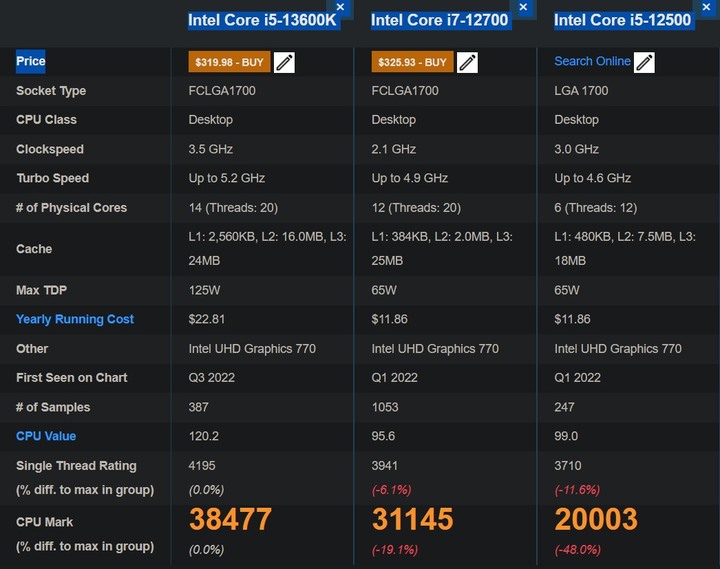Image resolution: width=720 pixels, height=569 pixels.
Task: Click CPU Value 95.6
Action: click(x=383, y=436)
